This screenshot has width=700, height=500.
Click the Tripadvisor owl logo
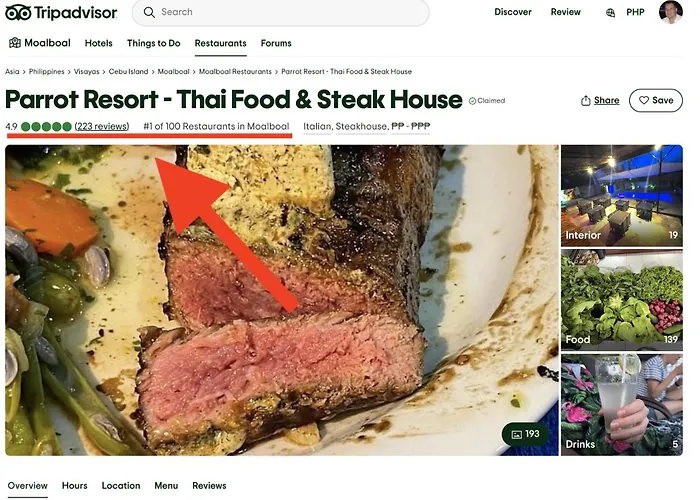point(18,12)
